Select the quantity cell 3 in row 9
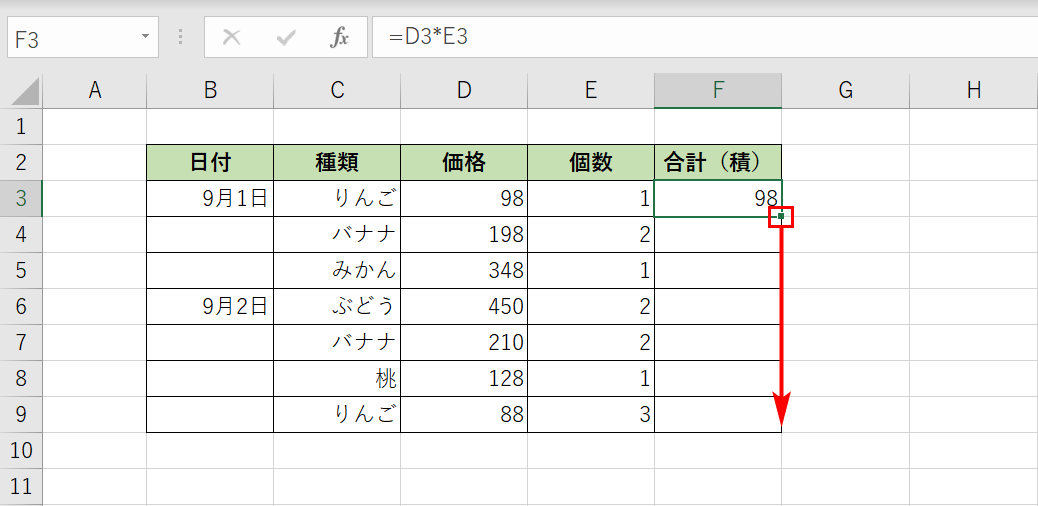Screen dimensions: 1038x506 coord(591,415)
